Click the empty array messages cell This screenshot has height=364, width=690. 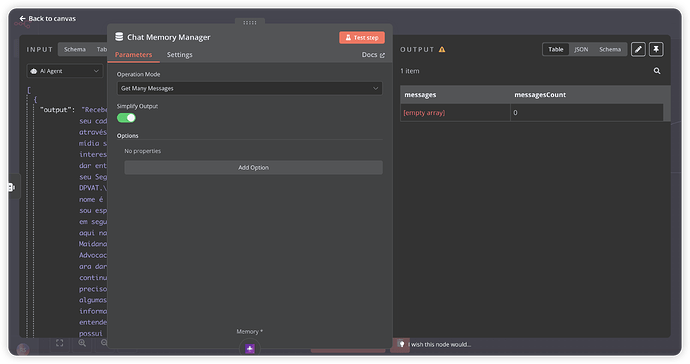coord(455,113)
